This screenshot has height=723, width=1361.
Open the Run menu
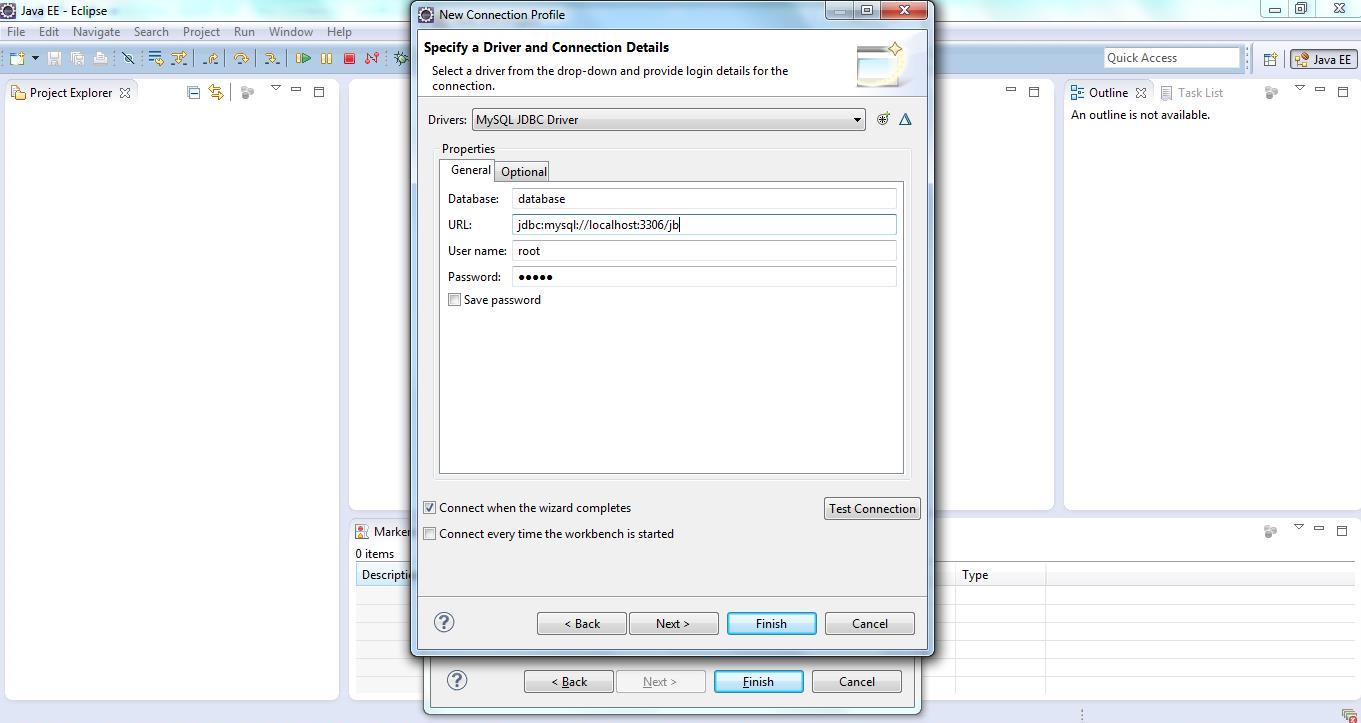pyautogui.click(x=244, y=31)
